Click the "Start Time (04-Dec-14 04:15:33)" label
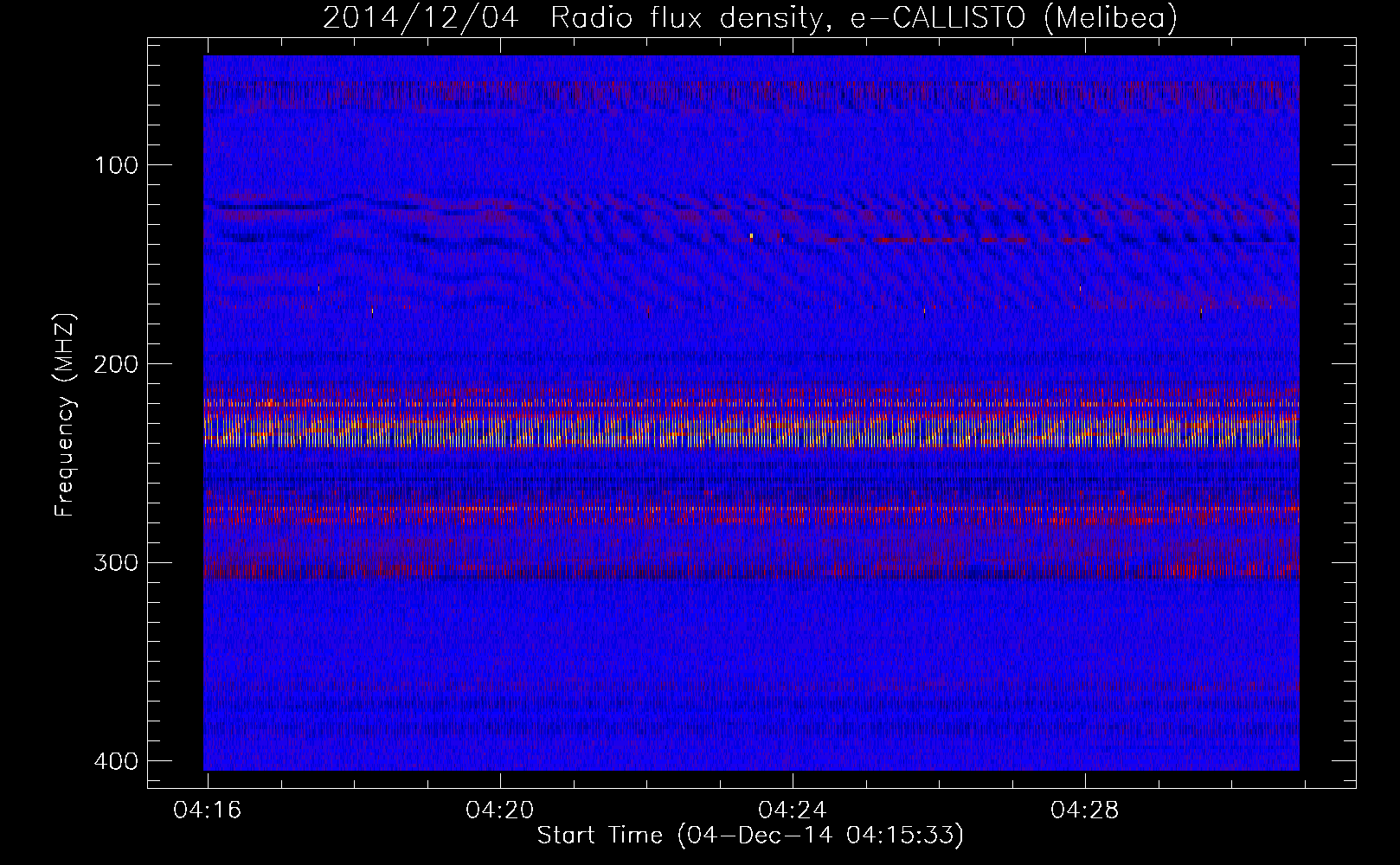The width and height of the screenshot is (1400, 865). [750, 836]
